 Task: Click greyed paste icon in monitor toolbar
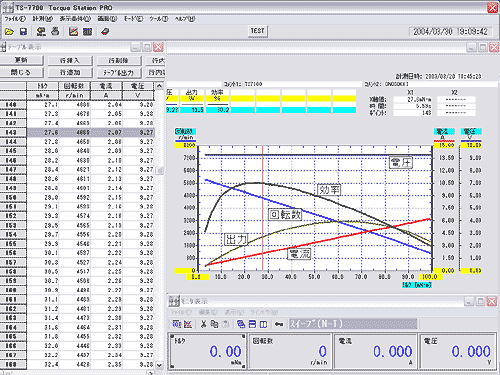(x=225, y=324)
